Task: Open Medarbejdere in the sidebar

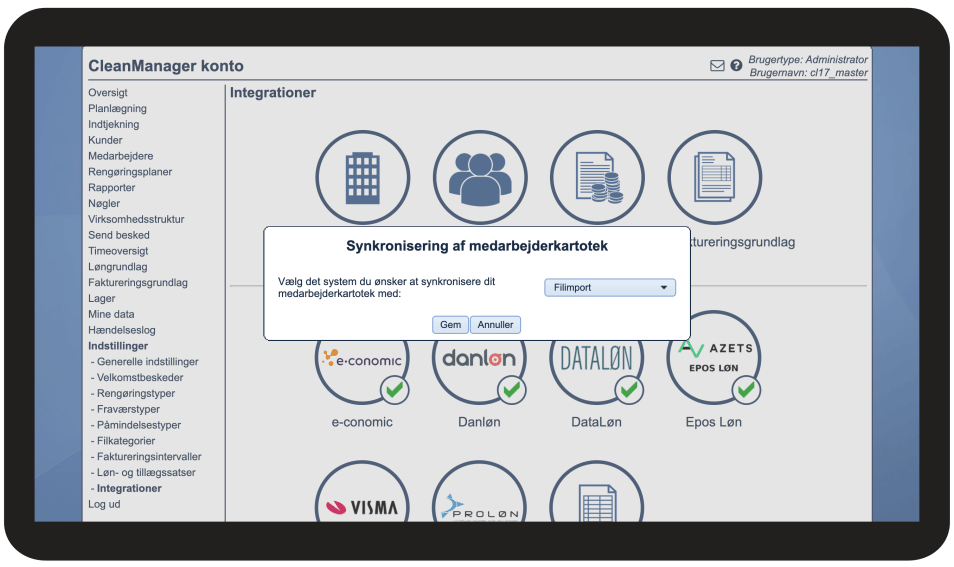Action: pos(120,156)
